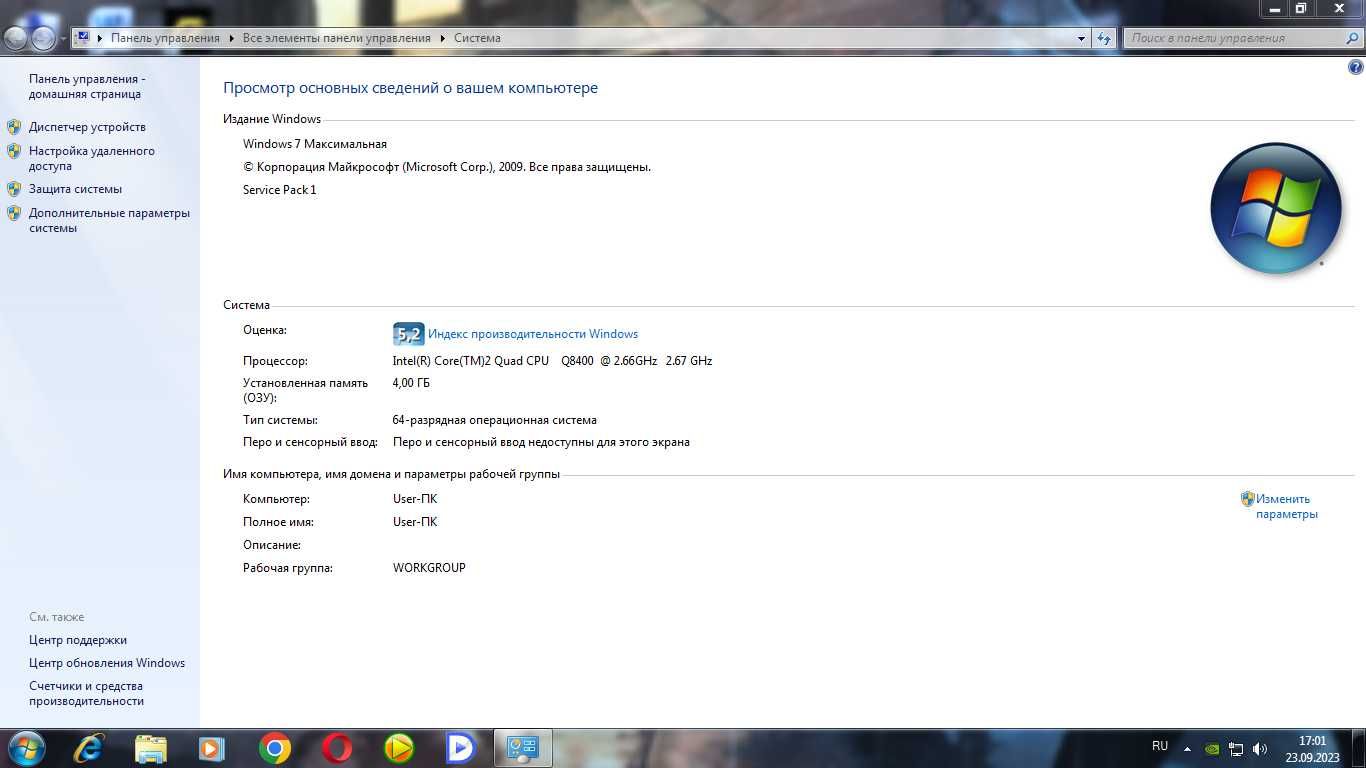Click the refresh button next to address bar
1366x768 pixels.
pyautogui.click(x=1104, y=38)
